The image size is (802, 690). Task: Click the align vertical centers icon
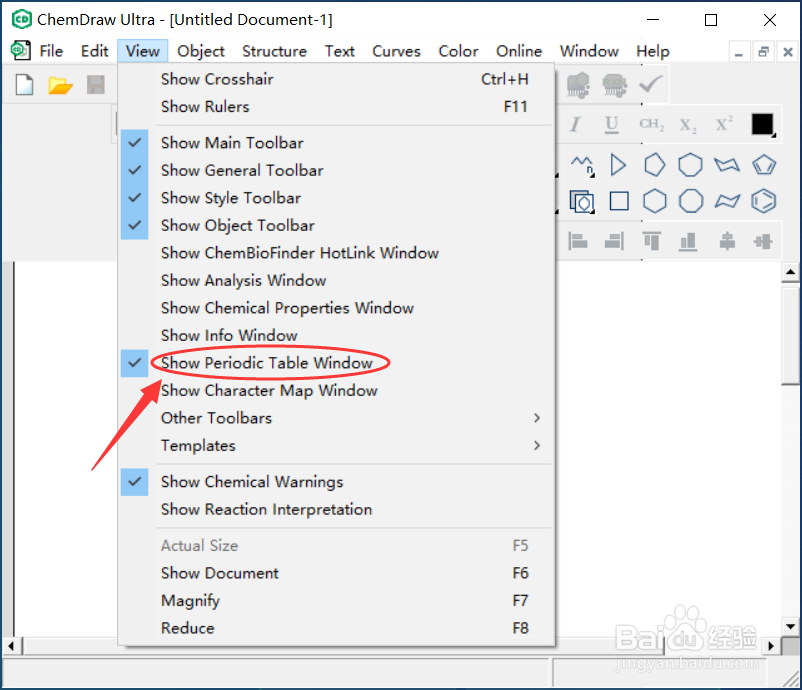click(763, 241)
